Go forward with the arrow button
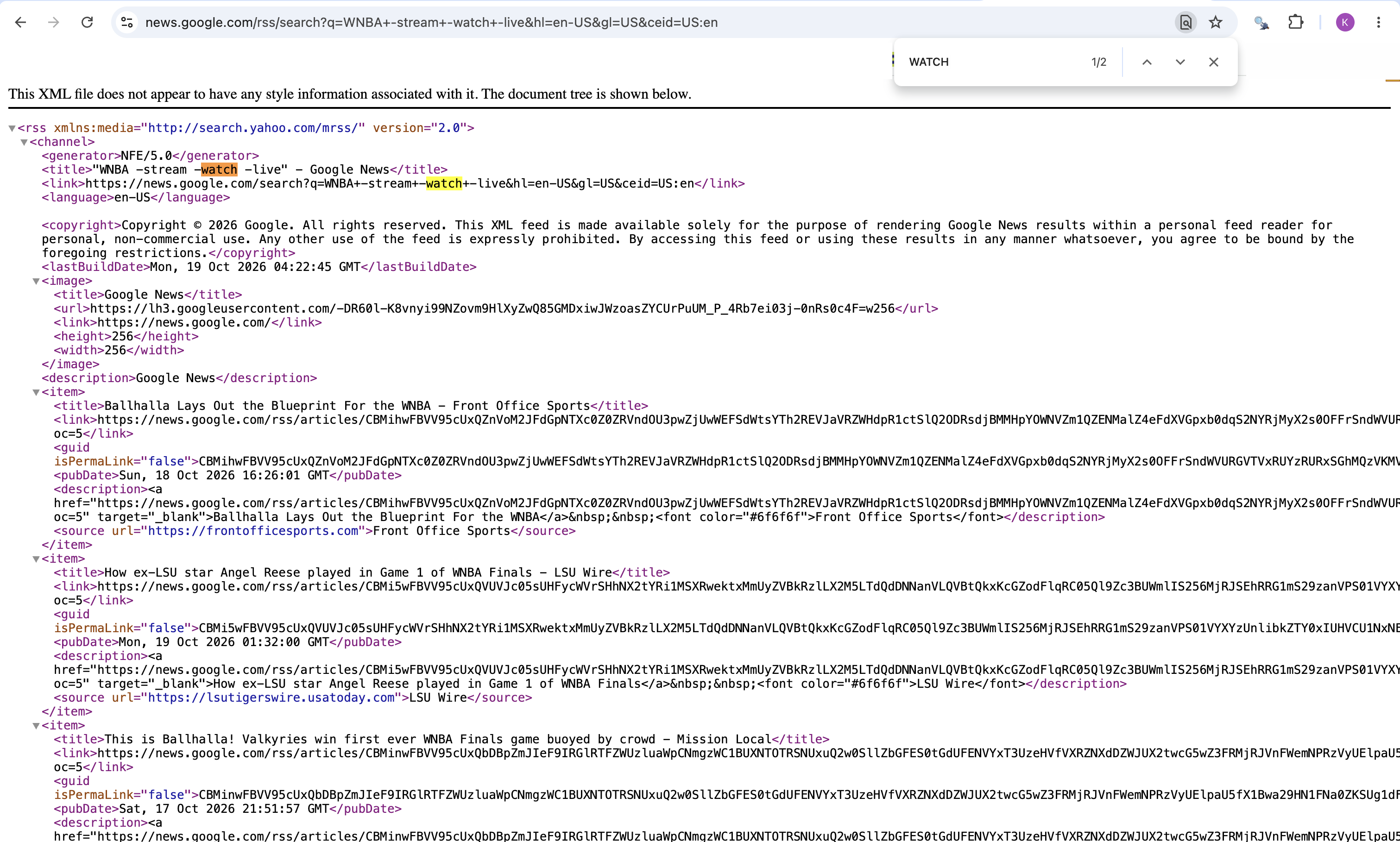The height and width of the screenshot is (842, 1400). pos(53,22)
